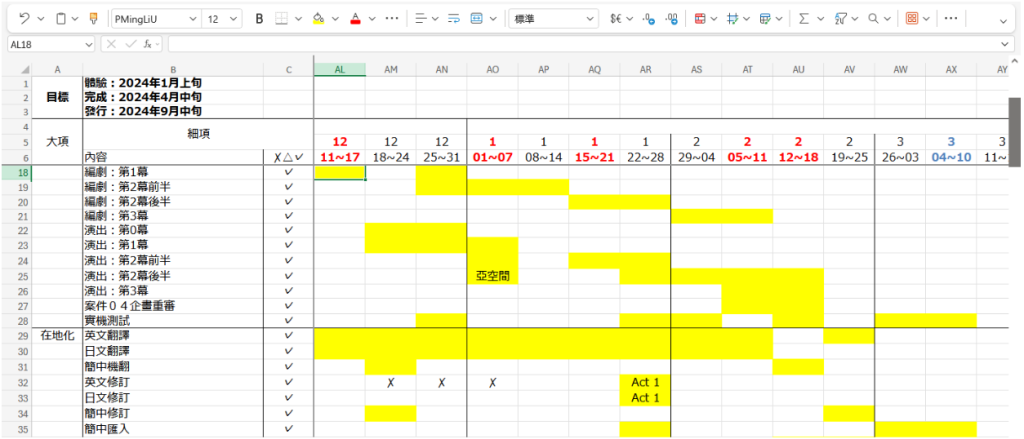The height and width of the screenshot is (439, 1024).
Task: Toggle Bold formatting
Action: pyautogui.click(x=259, y=18)
